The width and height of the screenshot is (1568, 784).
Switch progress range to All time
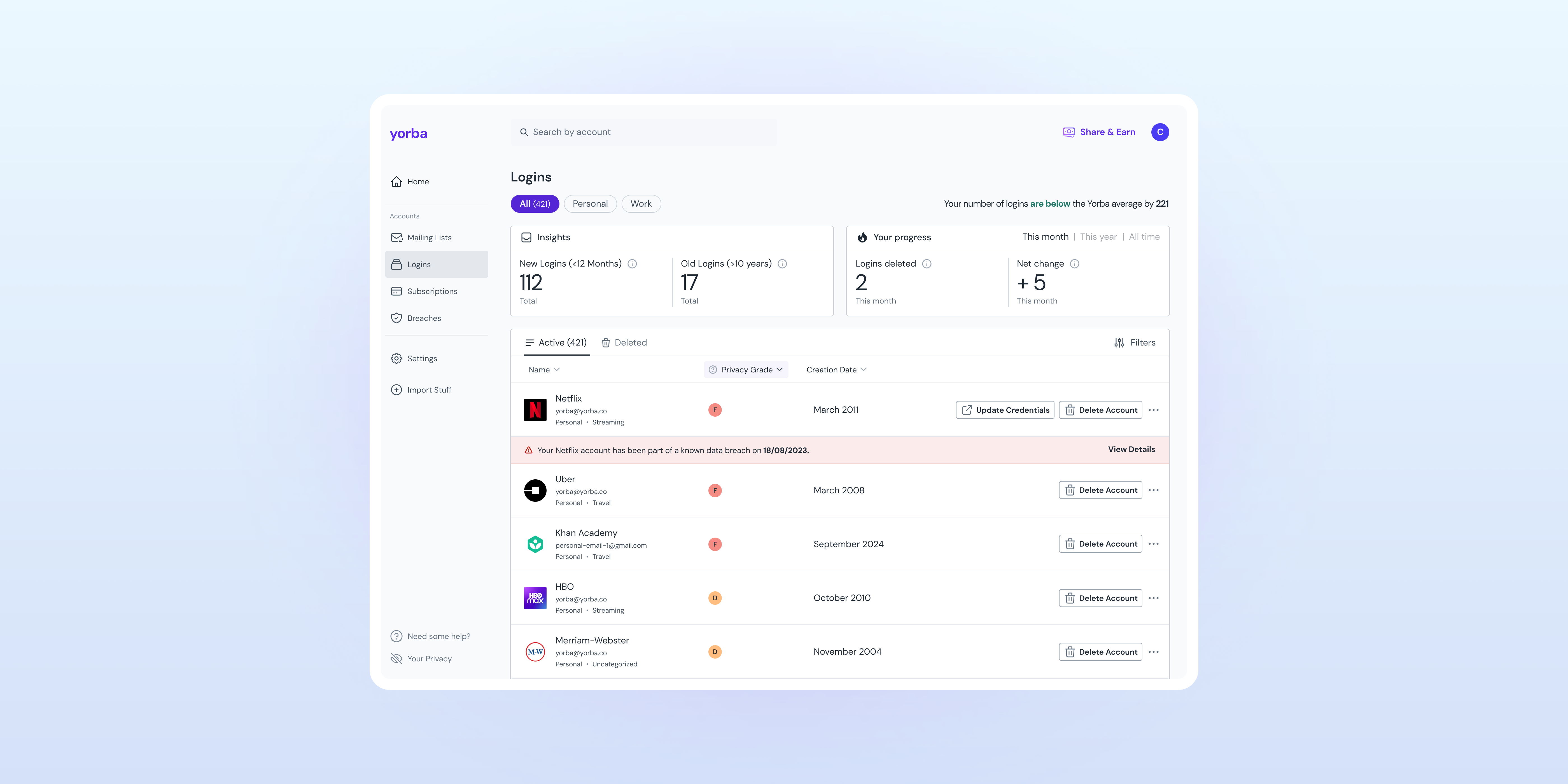pos(1144,237)
